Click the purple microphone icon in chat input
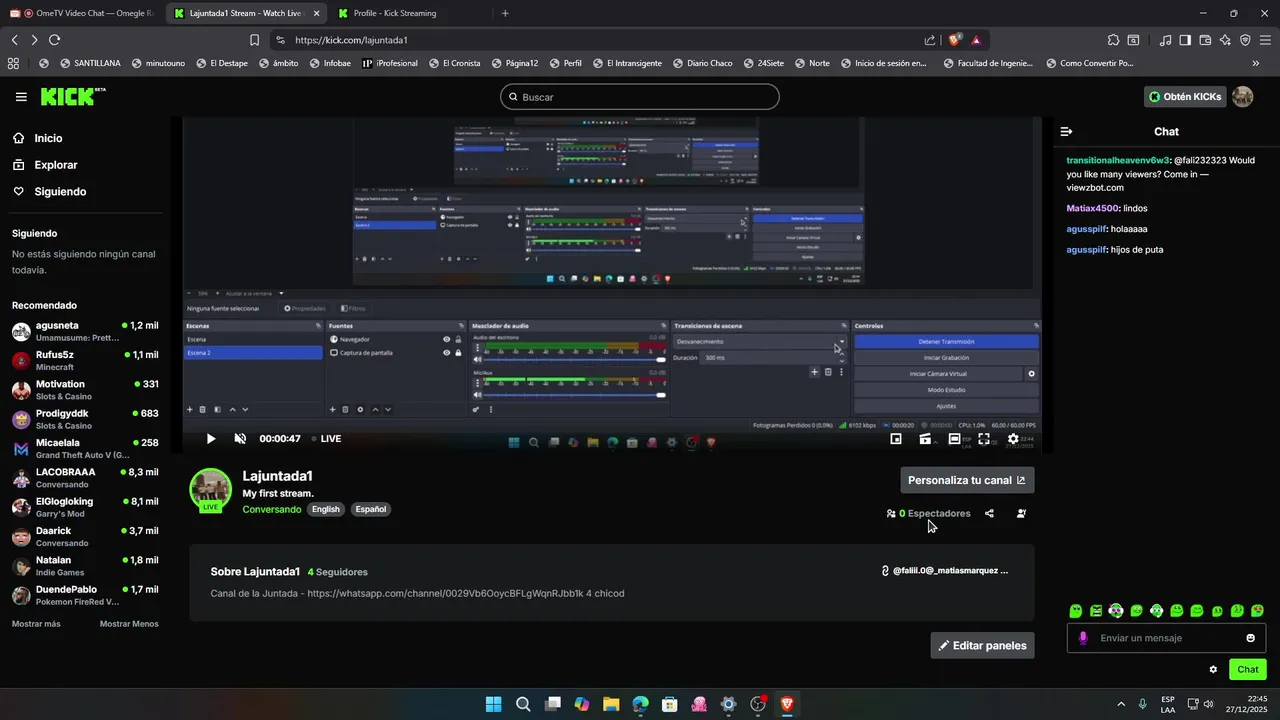The image size is (1280, 720). 1083,638
